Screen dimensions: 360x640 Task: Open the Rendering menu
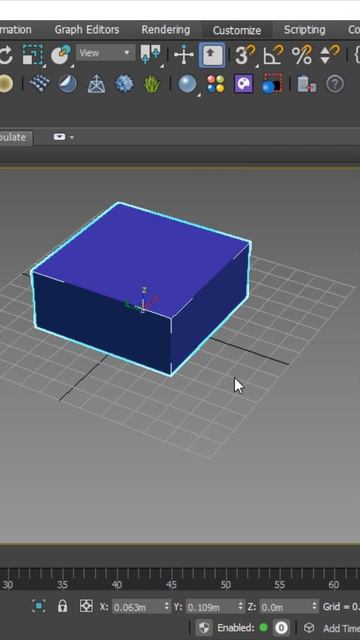[166, 30]
